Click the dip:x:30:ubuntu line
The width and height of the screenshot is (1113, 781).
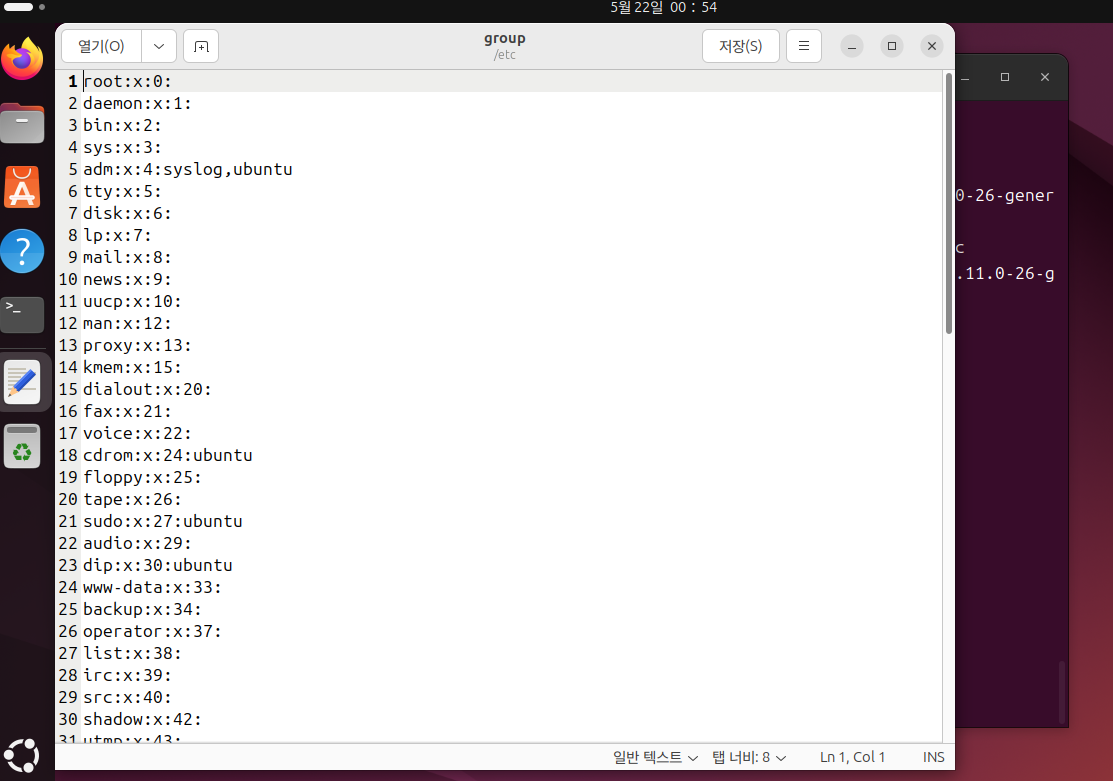[158, 566]
